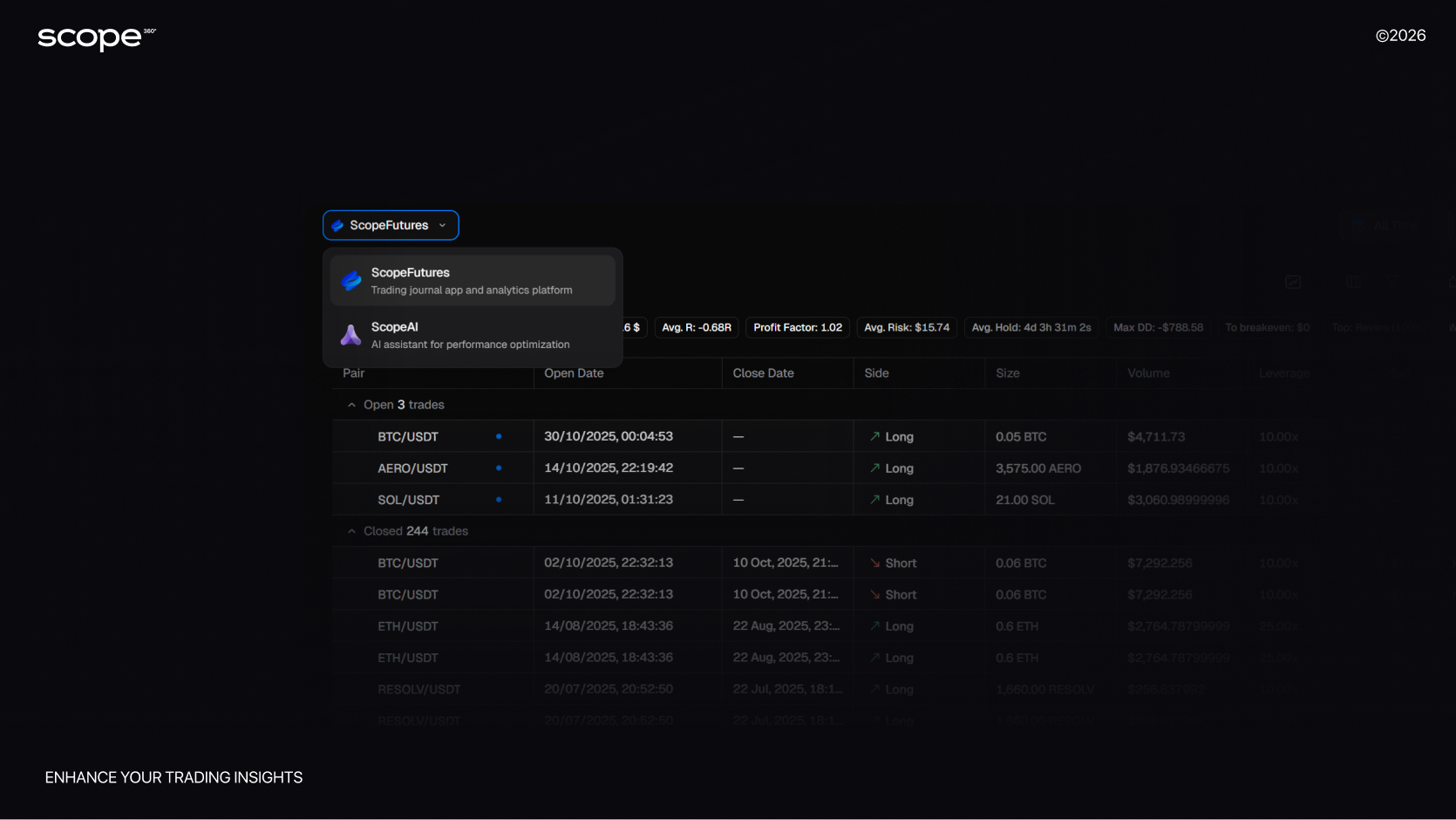This screenshot has width=1456, height=820.
Task: Click the blue dot beside BTC/USDT
Action: click(x=499, y=436)
